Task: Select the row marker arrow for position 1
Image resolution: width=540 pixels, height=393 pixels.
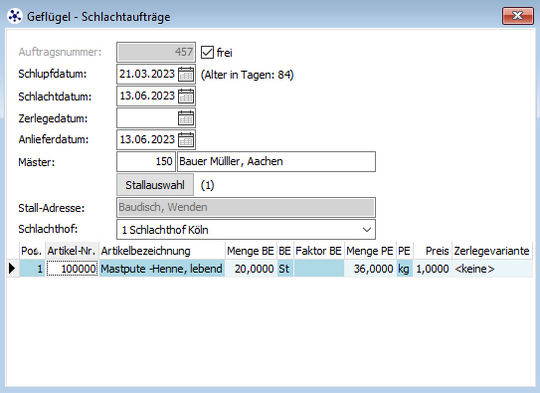Action: 12,268
